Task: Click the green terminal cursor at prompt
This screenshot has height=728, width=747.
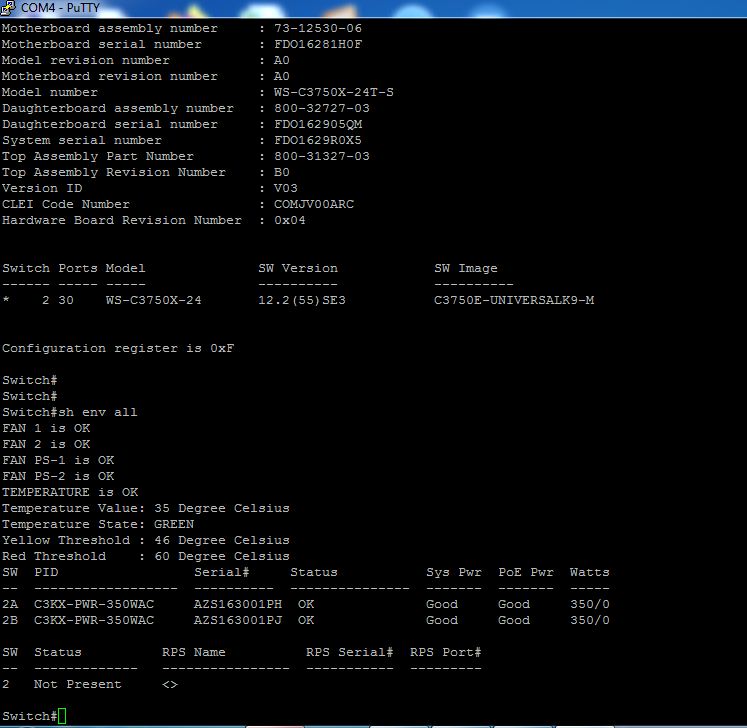Action: pos(62,716)
